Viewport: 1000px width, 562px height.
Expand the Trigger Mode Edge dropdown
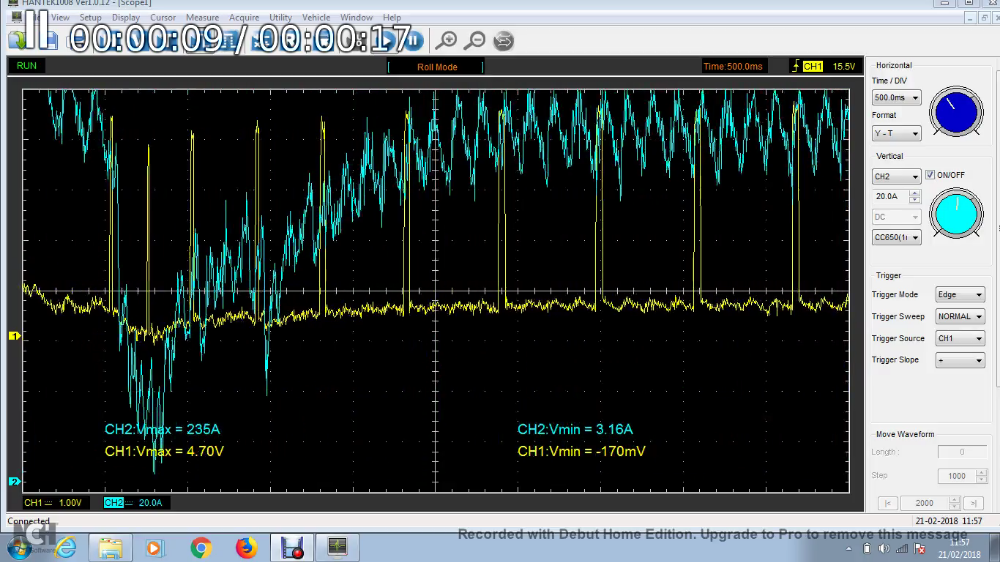959,295
